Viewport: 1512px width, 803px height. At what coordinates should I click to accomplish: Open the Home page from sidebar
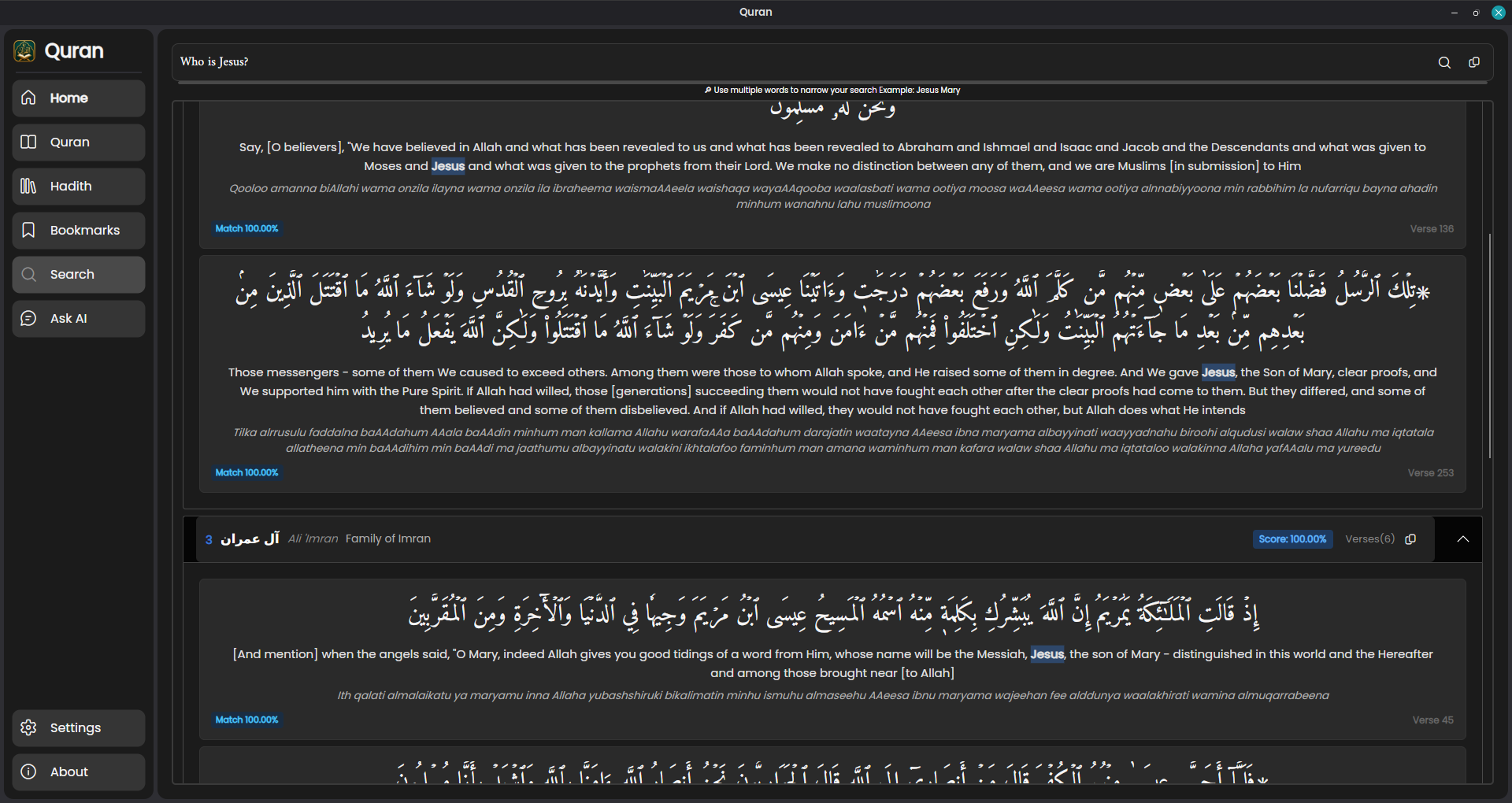[79, 98]
